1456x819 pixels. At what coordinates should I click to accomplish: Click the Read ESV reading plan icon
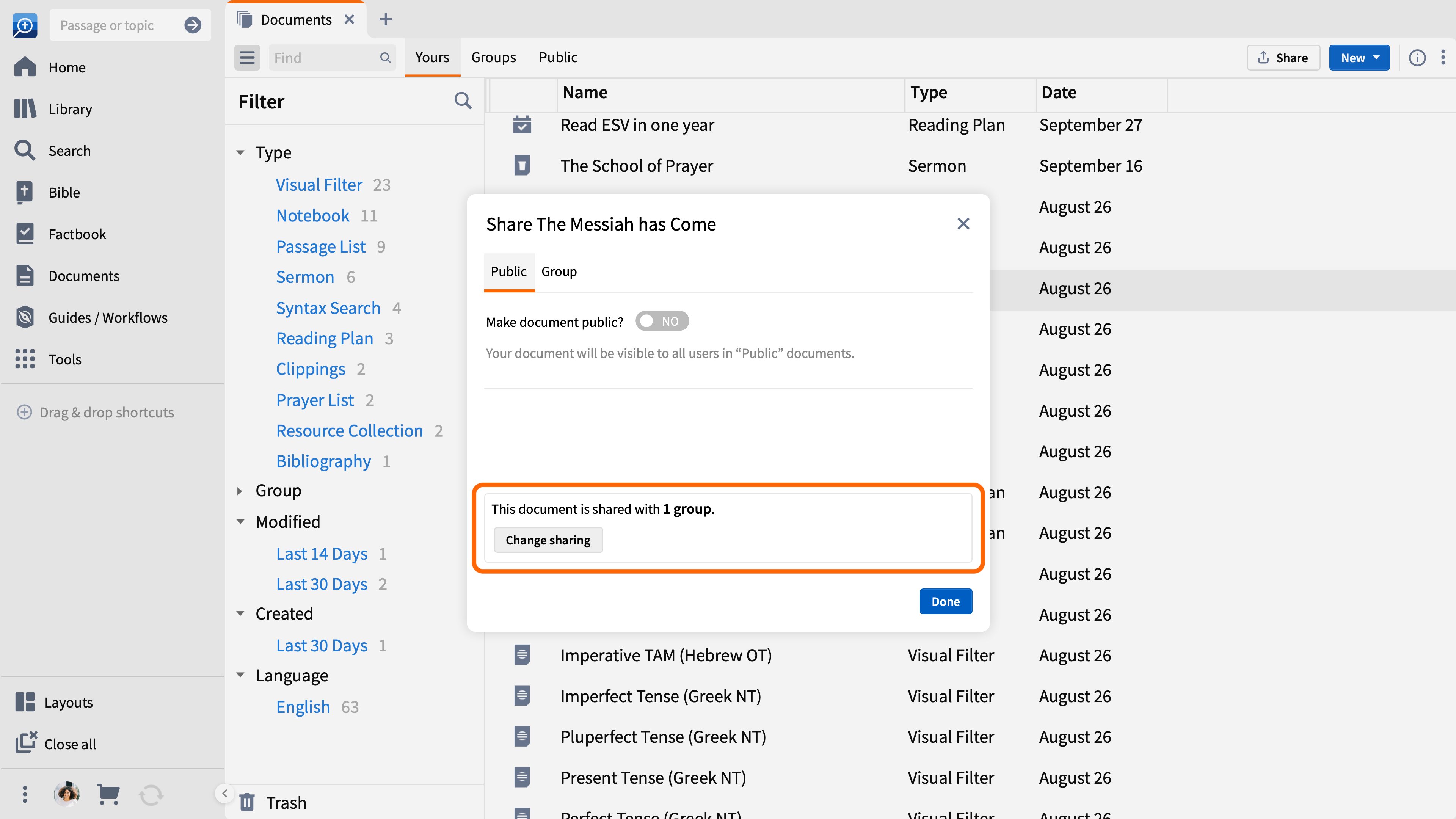tap(522, 125)
